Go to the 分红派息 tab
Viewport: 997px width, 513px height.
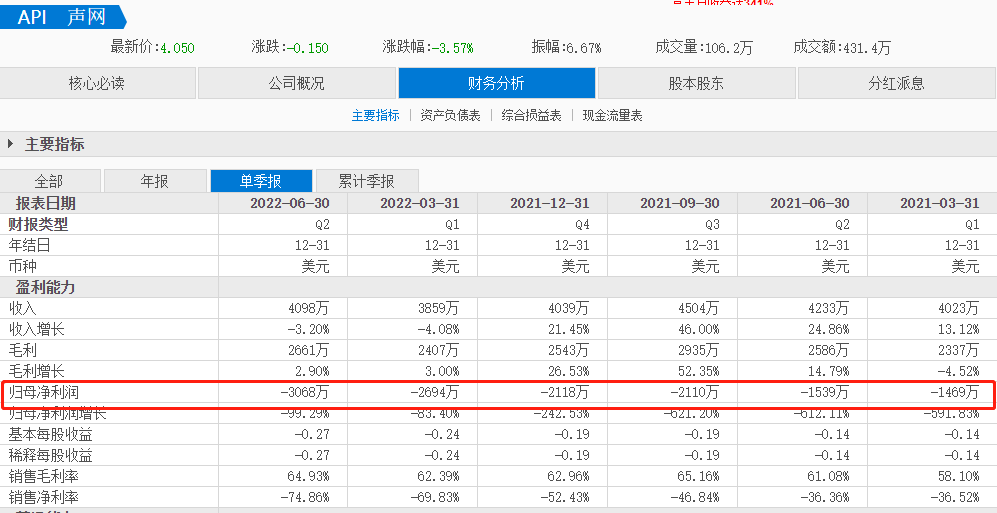[896, 83]
